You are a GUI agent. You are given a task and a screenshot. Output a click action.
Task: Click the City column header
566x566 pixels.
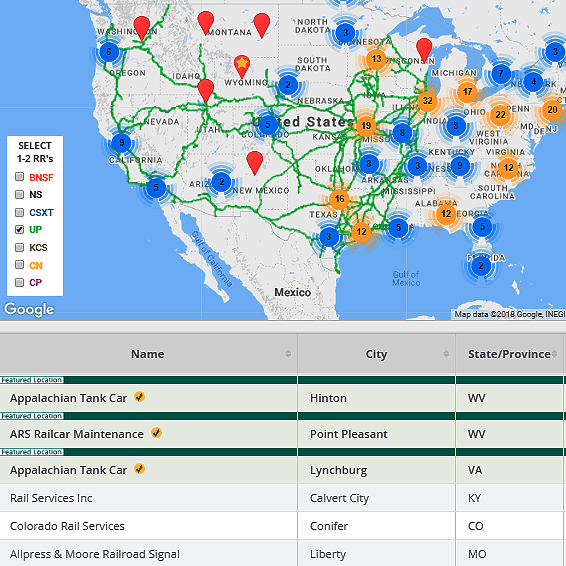(376, 354)
